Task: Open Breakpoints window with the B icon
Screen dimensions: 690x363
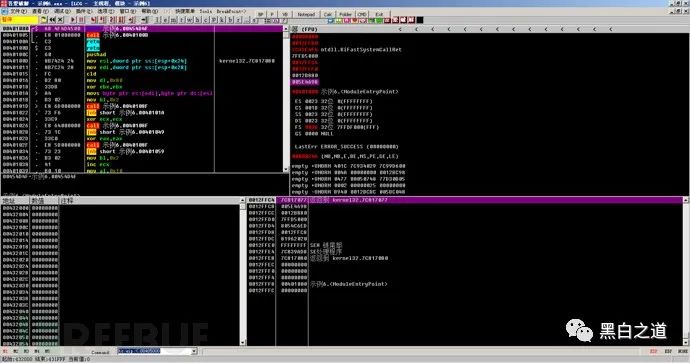Action: pyautogui.click(x=230, y=20)
